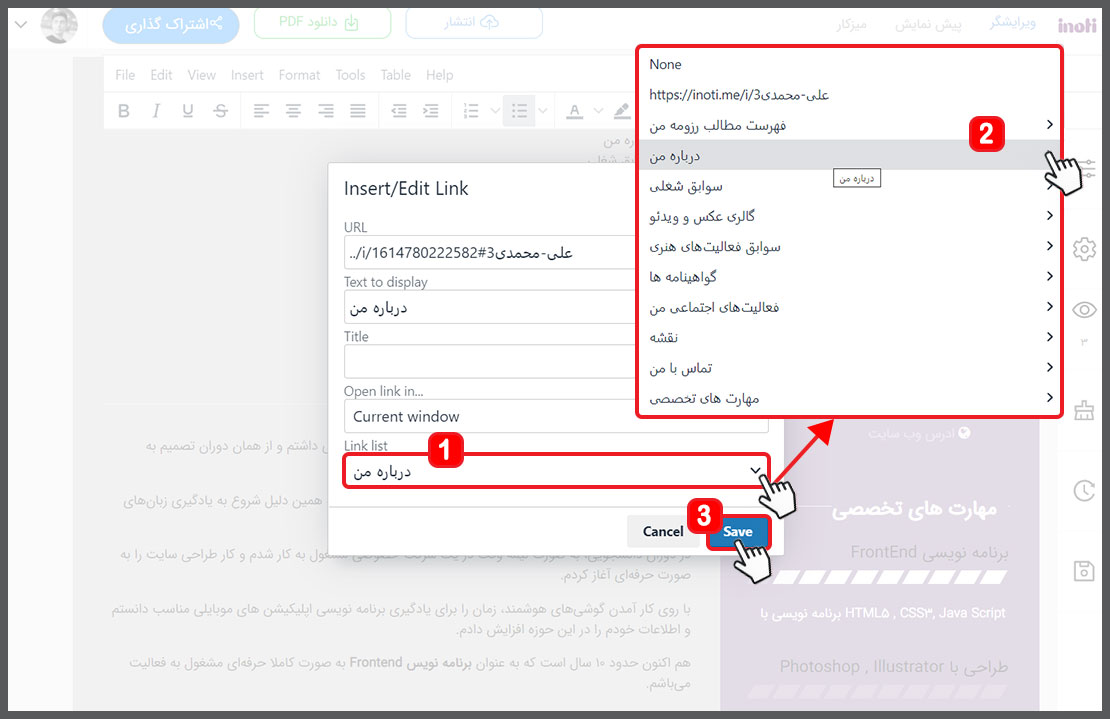Open settings gear in right sidebar
Image resolution: width=1110 pixels, height=719 pixels.
tap(1084, 249)
